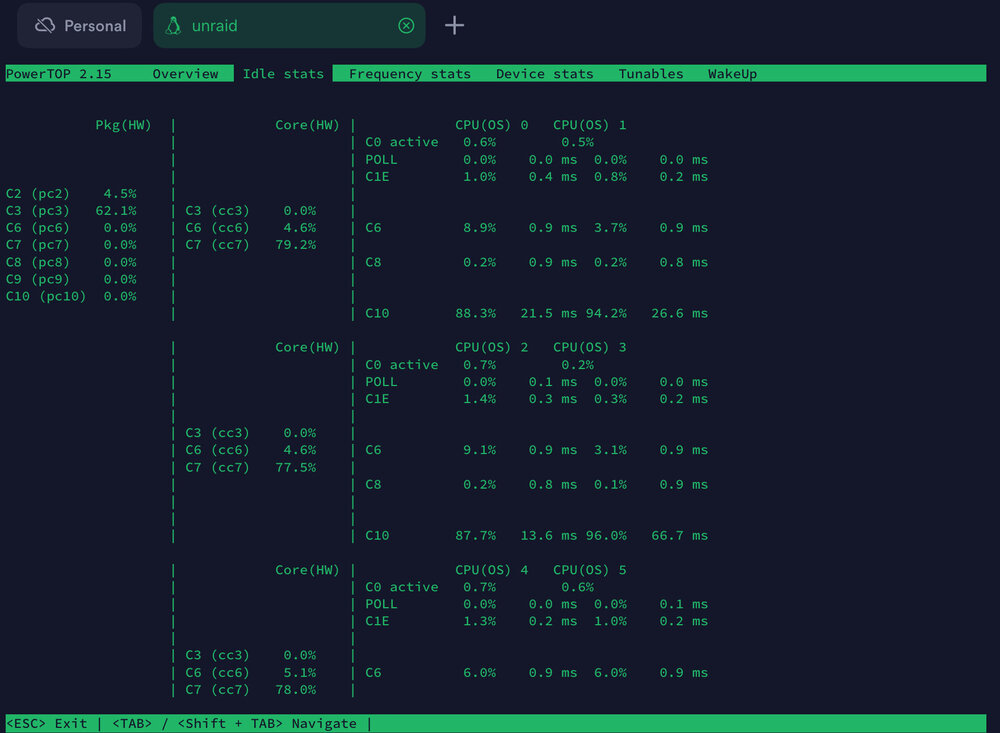Click the C6 9.1% value for CPU 2
Screen dimensions: 1000x733
pyautogui.click(x=479, y=450)
